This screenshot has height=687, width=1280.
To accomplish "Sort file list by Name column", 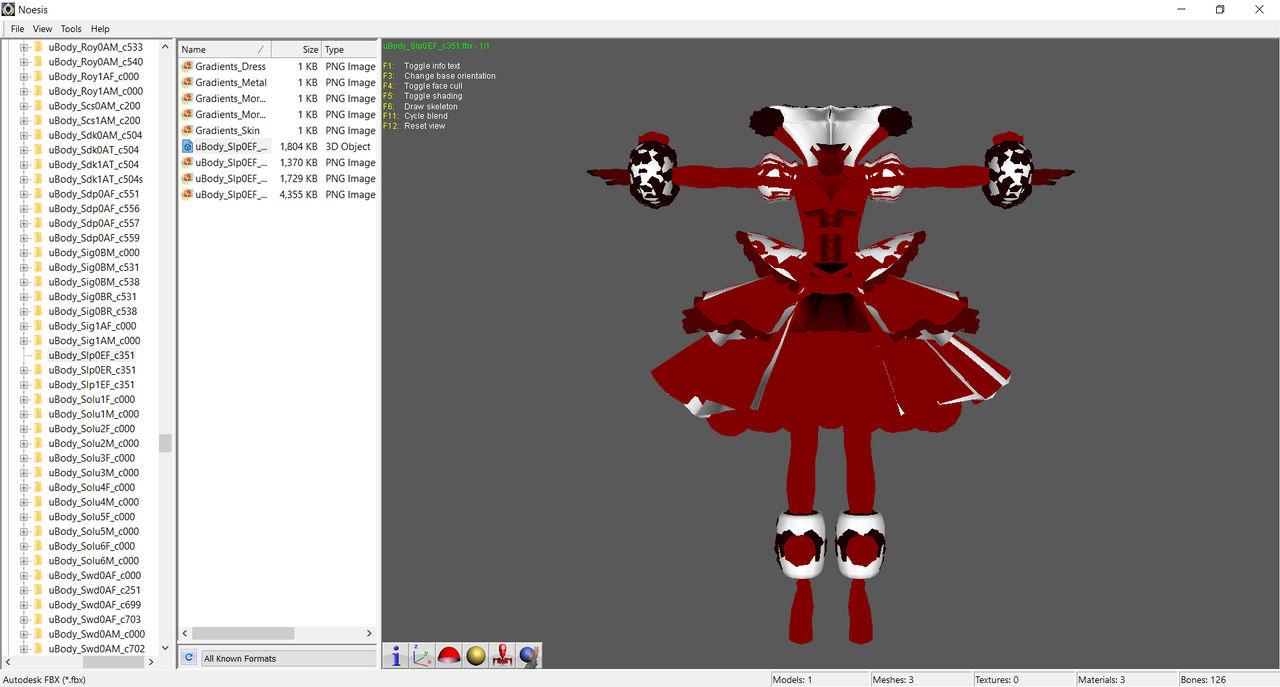I will coord(224,49).
